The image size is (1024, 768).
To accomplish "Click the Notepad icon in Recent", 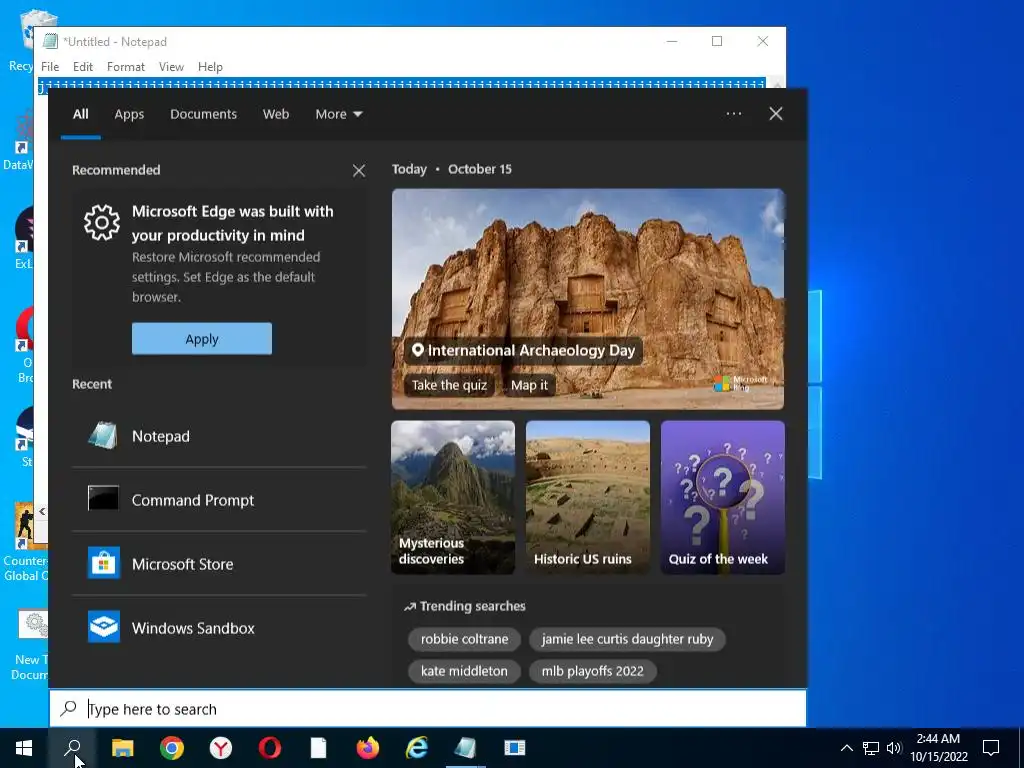I will (x=103, y=436).
